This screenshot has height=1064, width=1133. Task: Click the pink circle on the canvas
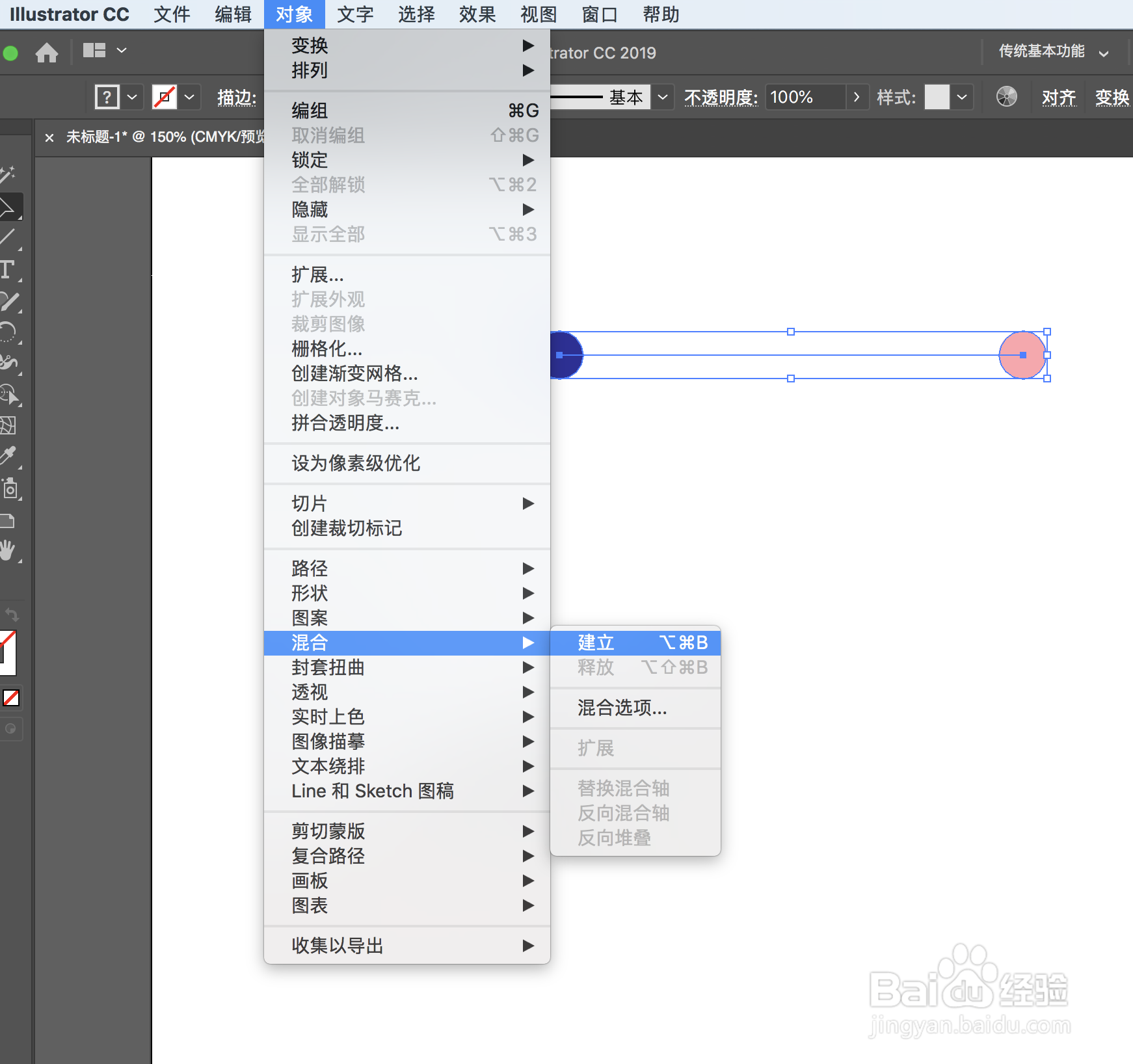click(1022, 355)
